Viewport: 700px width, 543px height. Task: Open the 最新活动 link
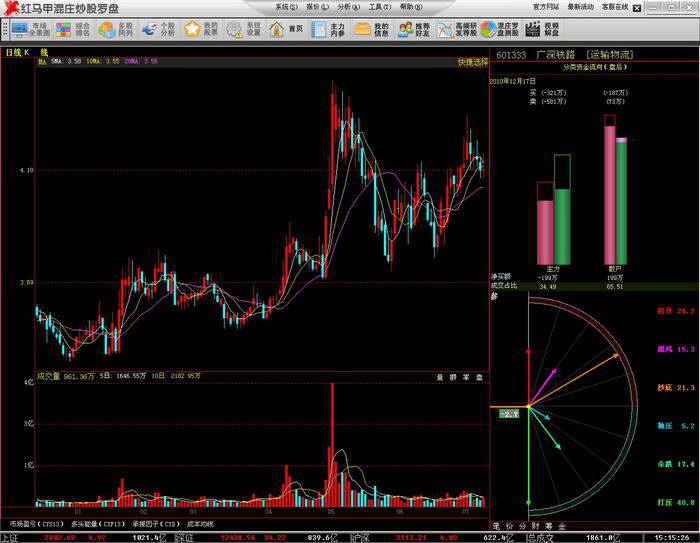click(581, 7)
